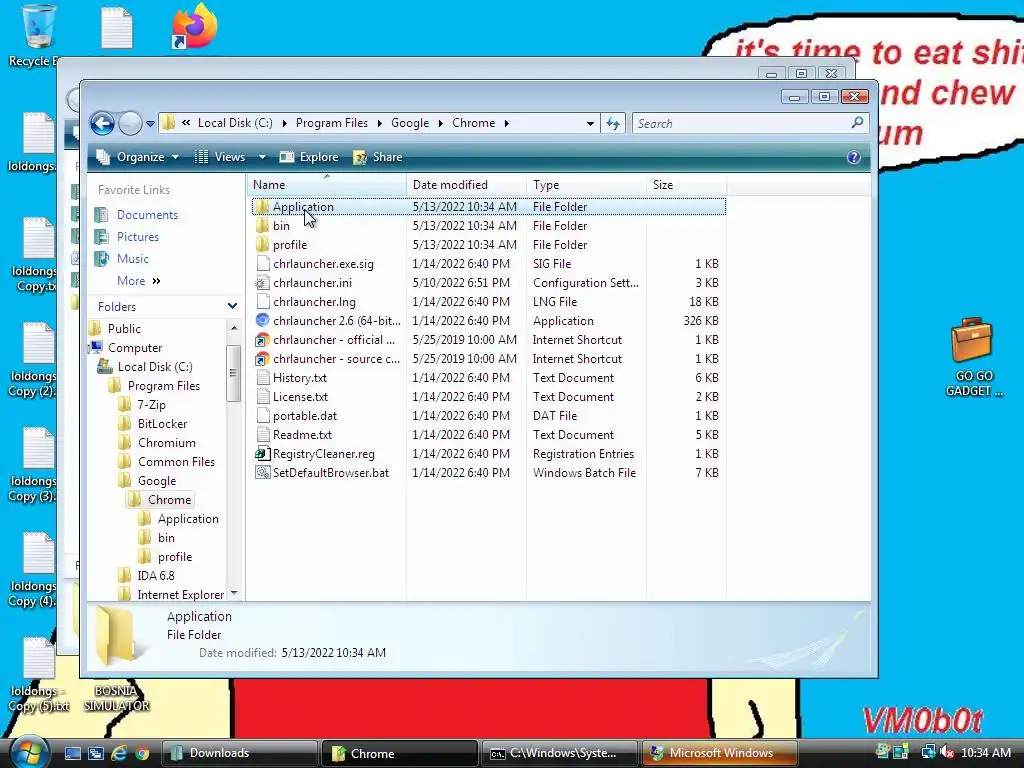The height and width of the screenshot is (768, 1024).
Task: Open the recent pages arrow beside Forward
Action: point(150,123)
